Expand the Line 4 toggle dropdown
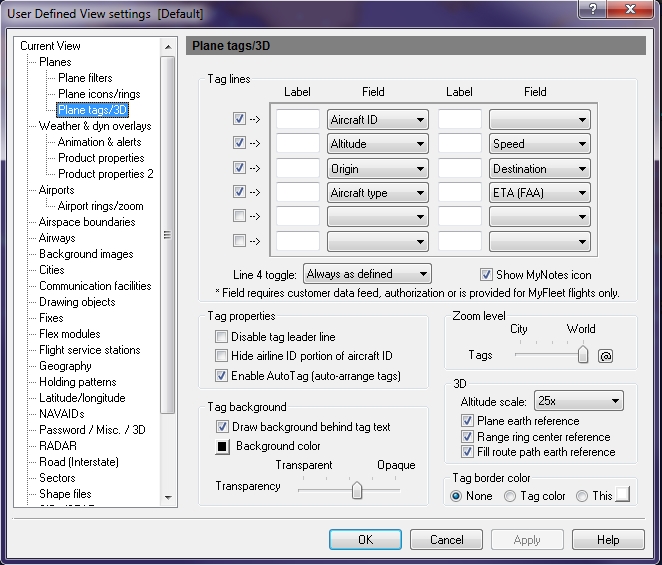The width and height of the screenshot is (662, 565). click(367, 274)
